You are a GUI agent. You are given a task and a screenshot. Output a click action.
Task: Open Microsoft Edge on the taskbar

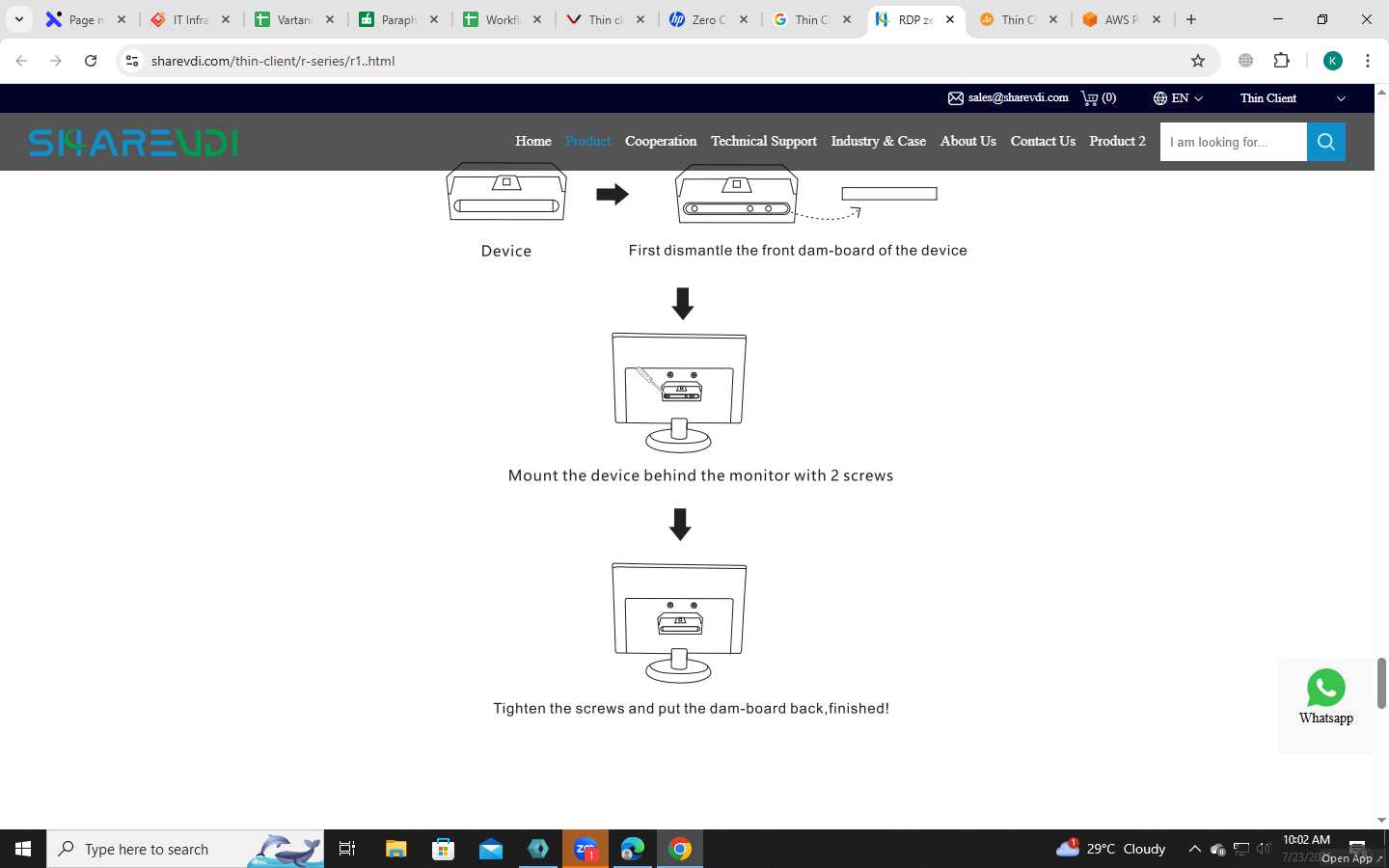(x=633, y=849)
